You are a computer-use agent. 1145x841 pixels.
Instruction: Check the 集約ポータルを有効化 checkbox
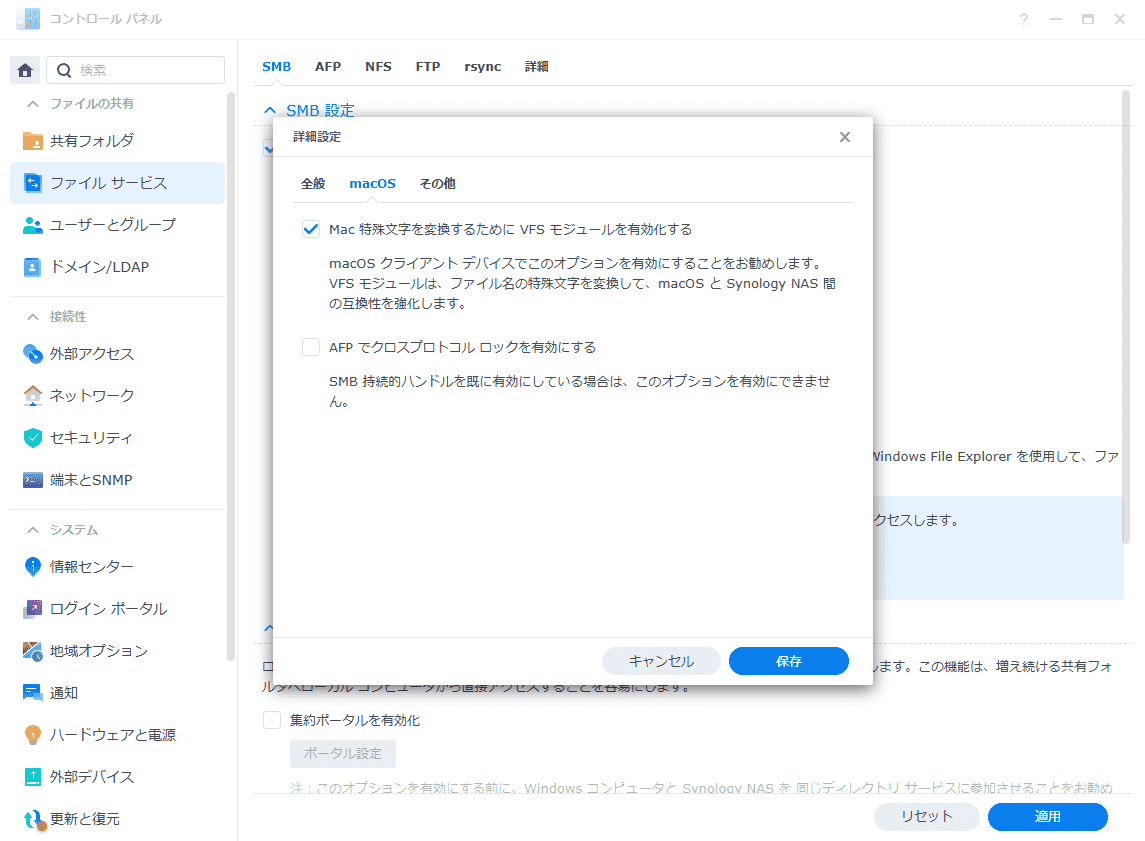272,721
